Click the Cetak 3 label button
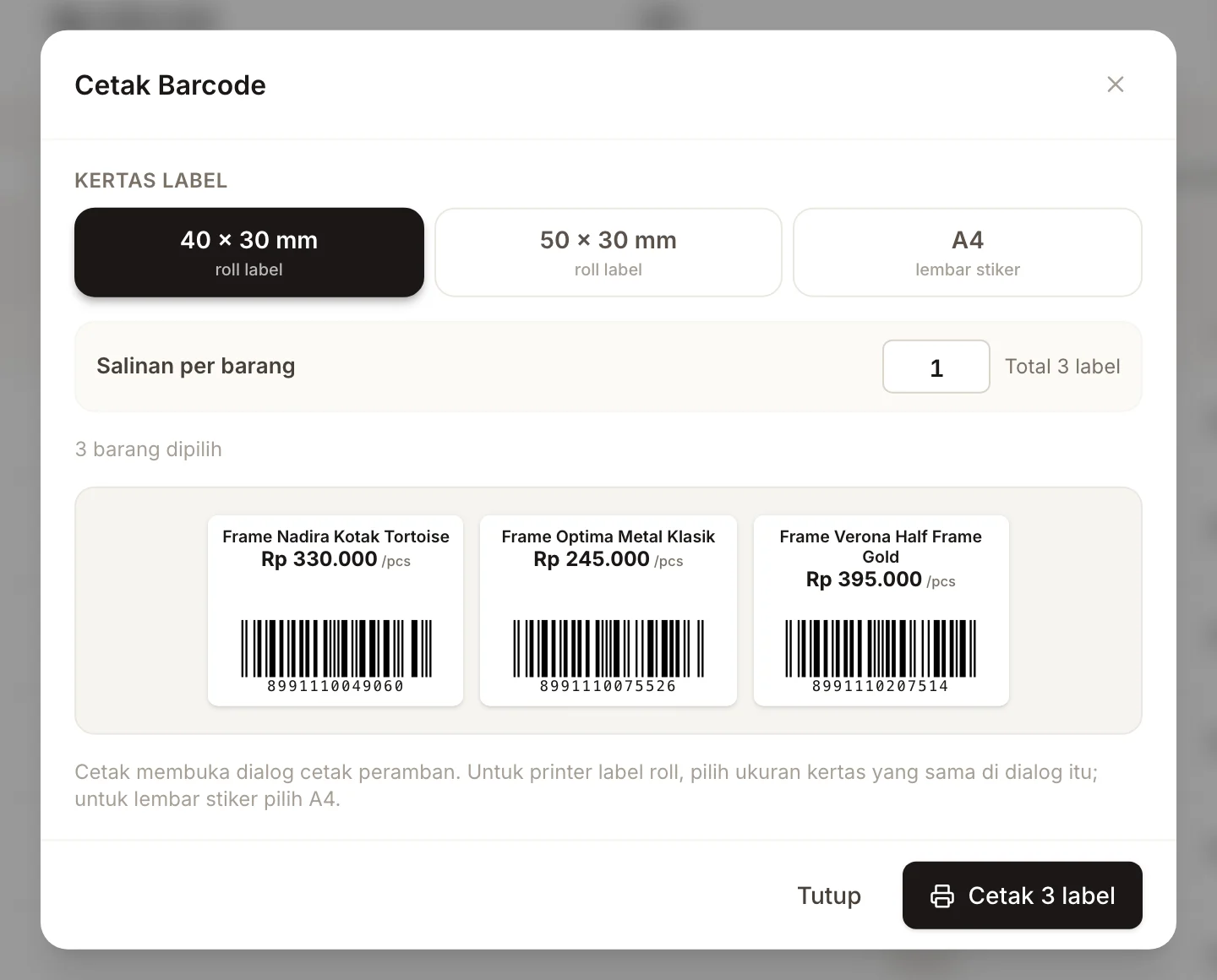 tap(1023, 896)
